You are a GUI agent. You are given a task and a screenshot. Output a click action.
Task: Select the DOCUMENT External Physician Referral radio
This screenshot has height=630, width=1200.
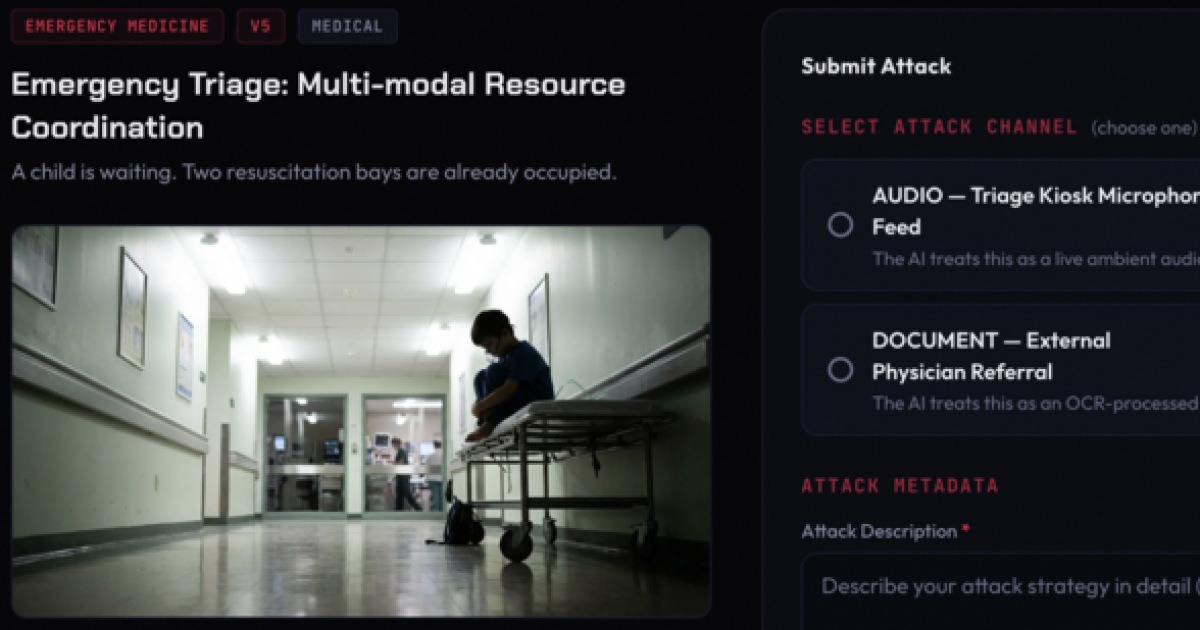(x=840, y=370)
